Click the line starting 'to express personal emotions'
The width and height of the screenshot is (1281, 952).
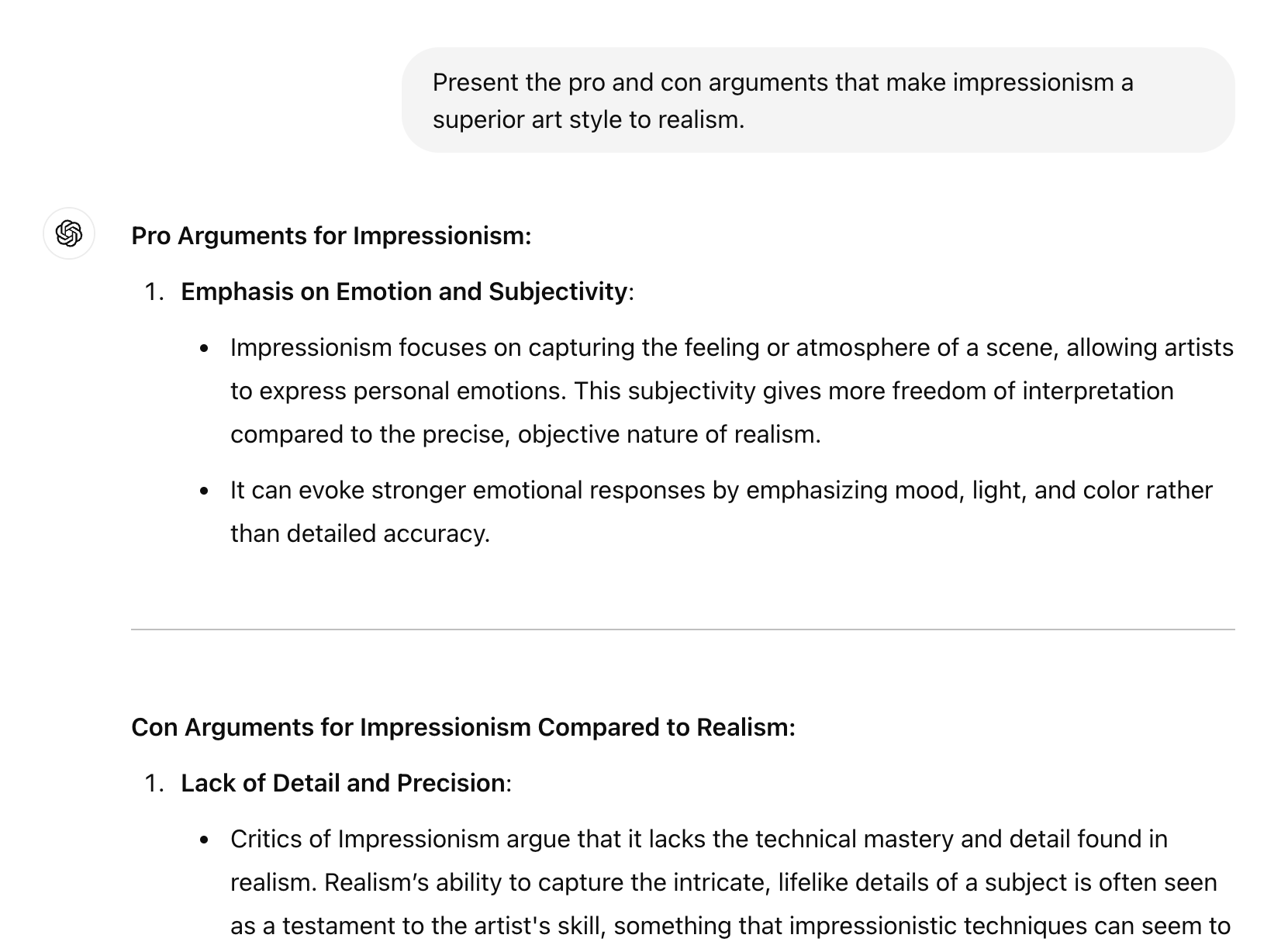click(x=702, y=391)
